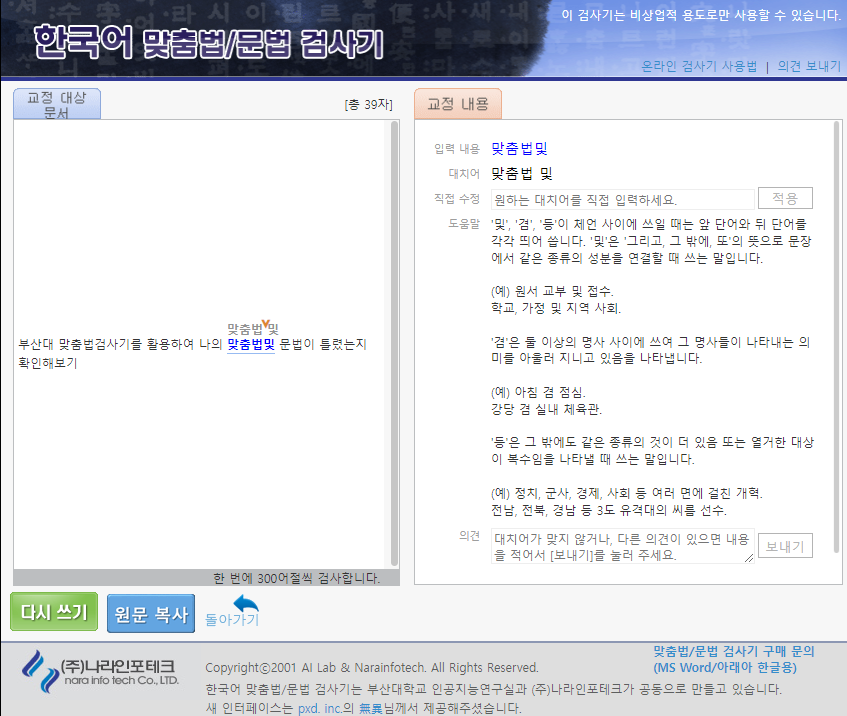847x716 pixels.
Task: Open the pxd. inc. link in footer
Action: pyautogui.click(x=320, y=708)
